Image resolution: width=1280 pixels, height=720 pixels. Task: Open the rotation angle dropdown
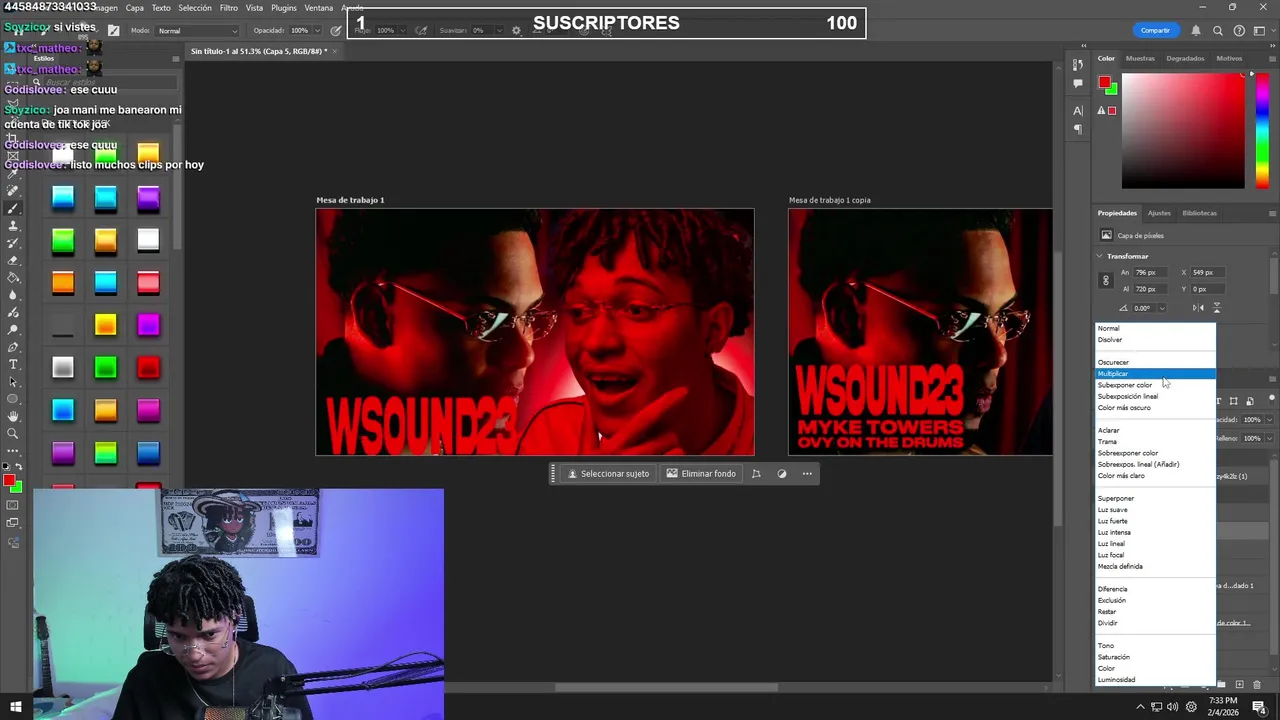click(1162, 308)
